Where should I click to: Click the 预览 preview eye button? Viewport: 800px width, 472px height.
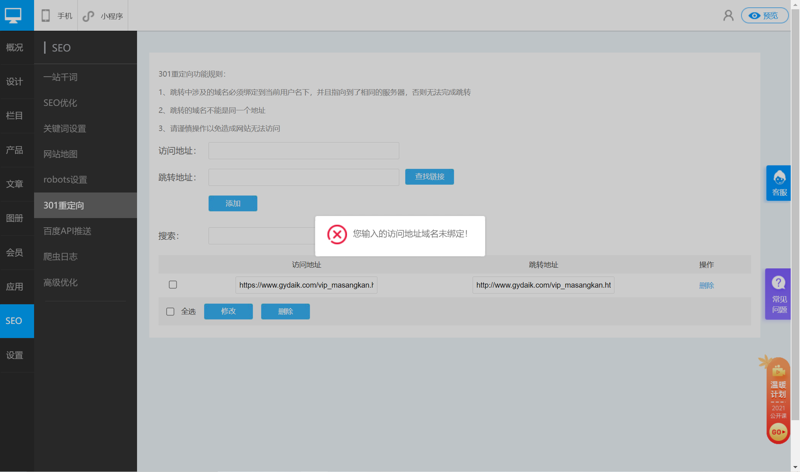[x=764, y=15]
